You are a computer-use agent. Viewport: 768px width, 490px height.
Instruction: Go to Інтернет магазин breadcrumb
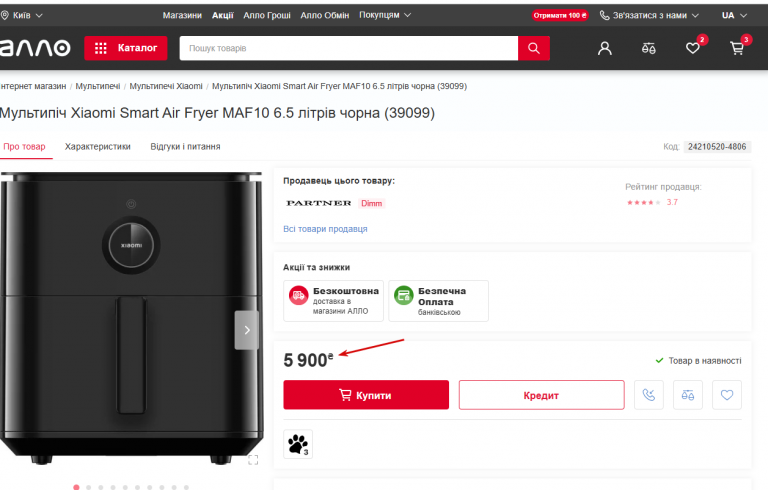(33, 86)
